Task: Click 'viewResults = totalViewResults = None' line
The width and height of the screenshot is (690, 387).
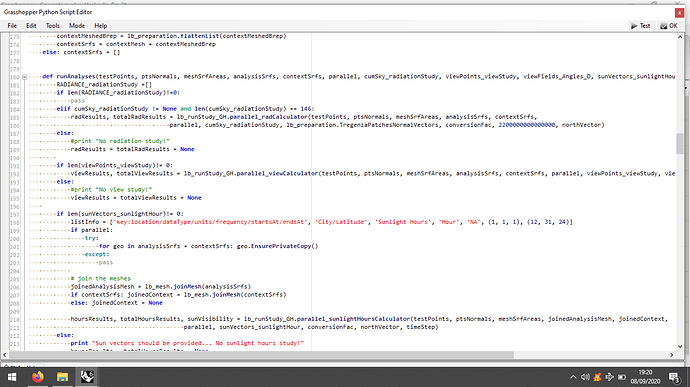Action: click(x=136, y=198)
